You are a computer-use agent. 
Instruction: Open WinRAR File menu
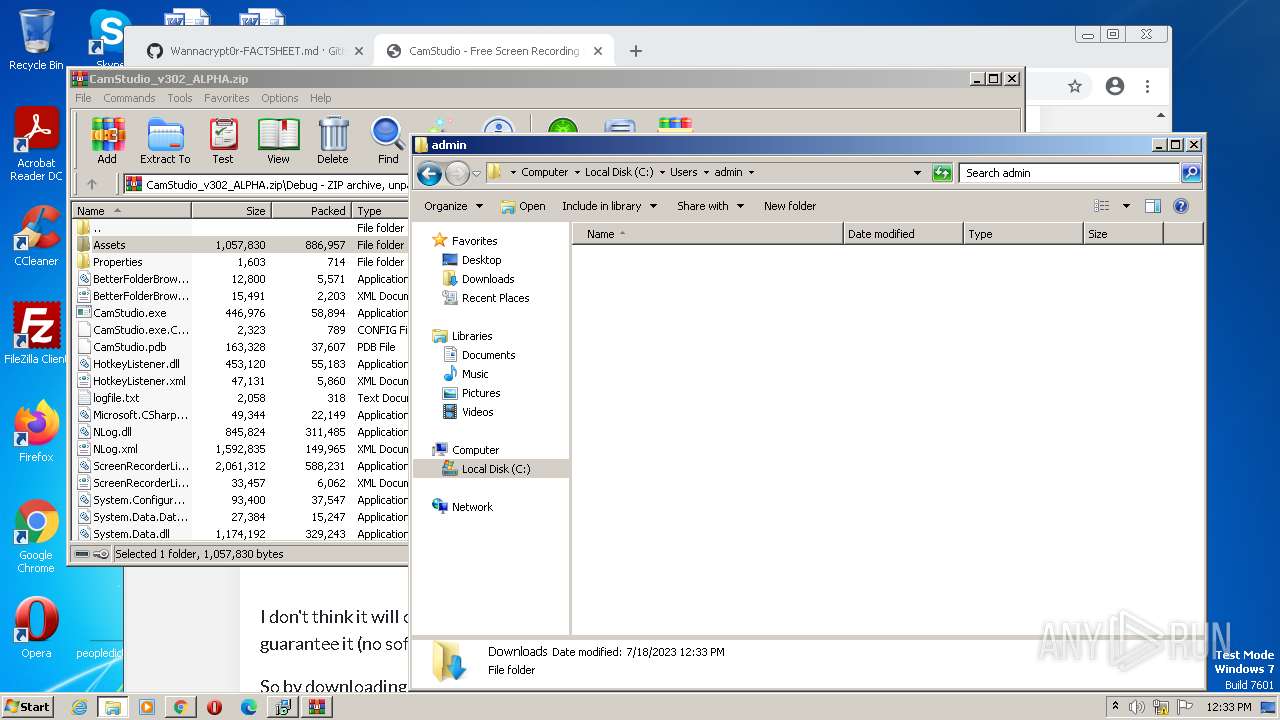83,98
